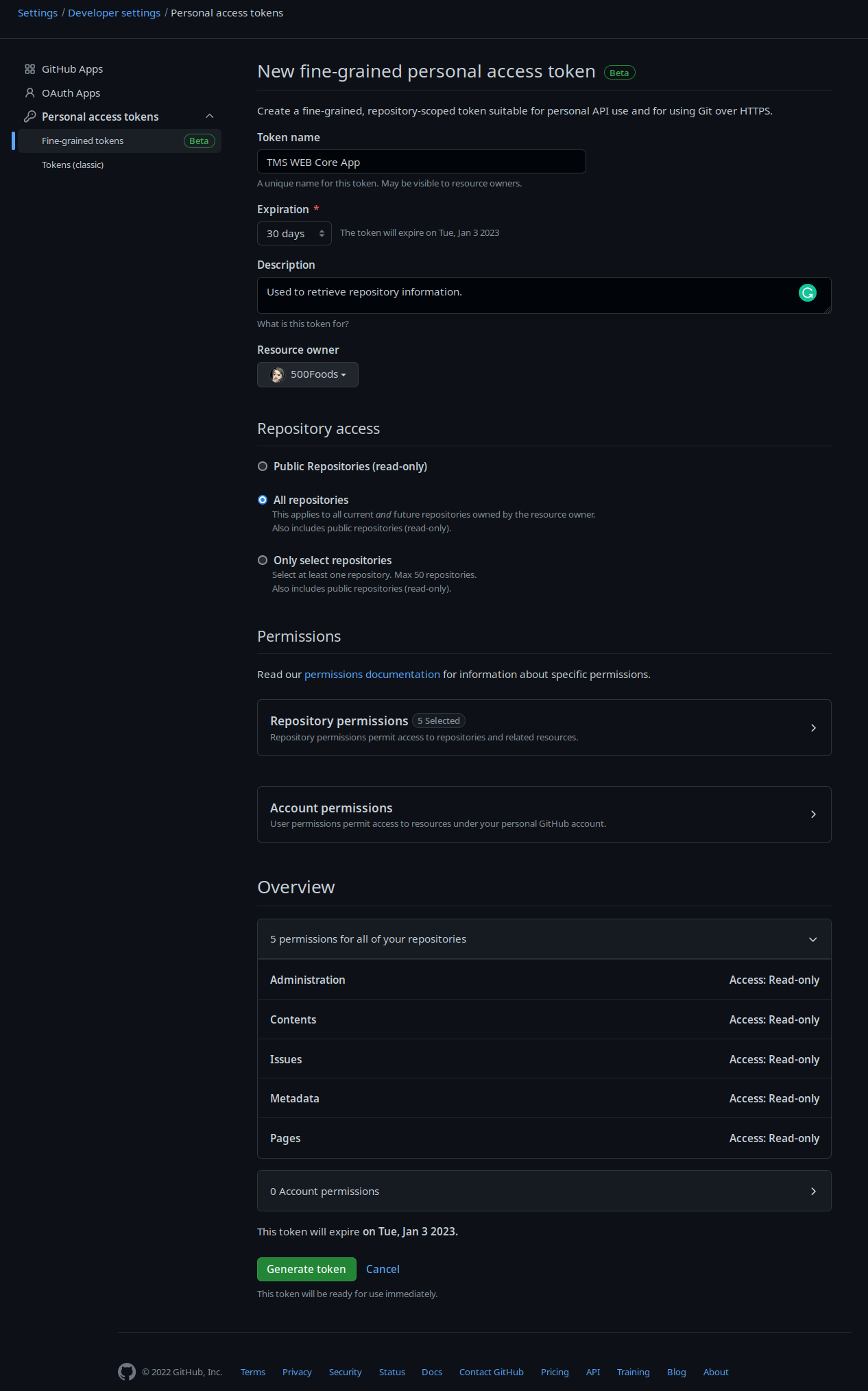Click the Grammarly icon in Description field

[808, 293]
